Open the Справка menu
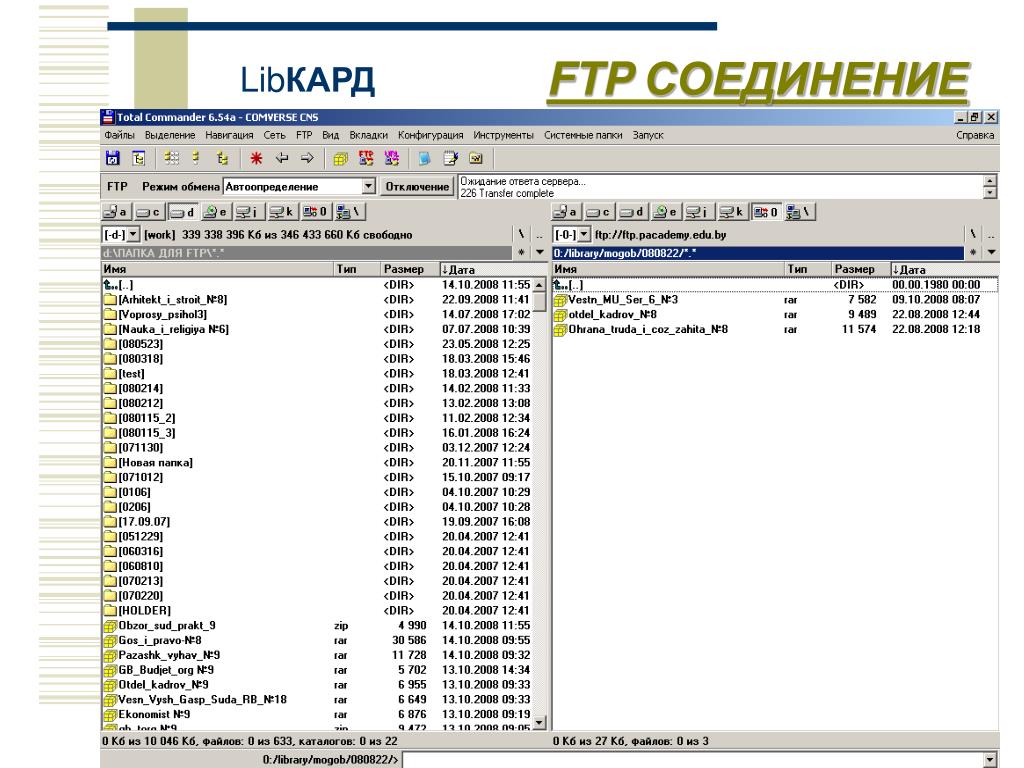This screenshot has width=1024, height=768. [x=975, y=135]
